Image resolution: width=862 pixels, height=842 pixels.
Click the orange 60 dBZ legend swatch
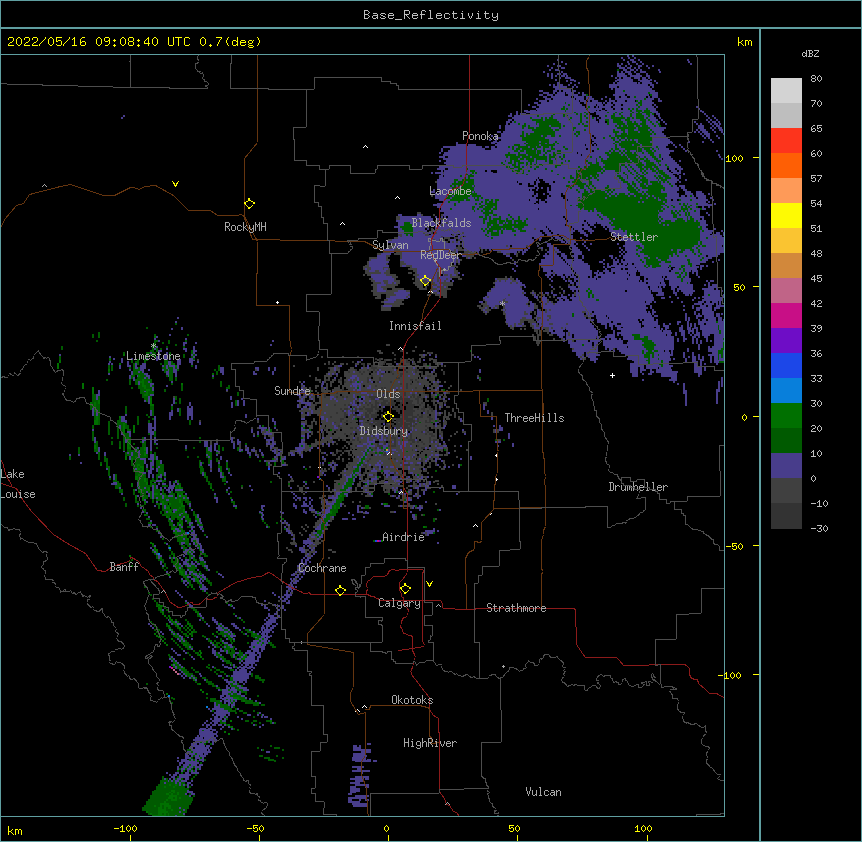pyautogui.click(x=786, y=165)
